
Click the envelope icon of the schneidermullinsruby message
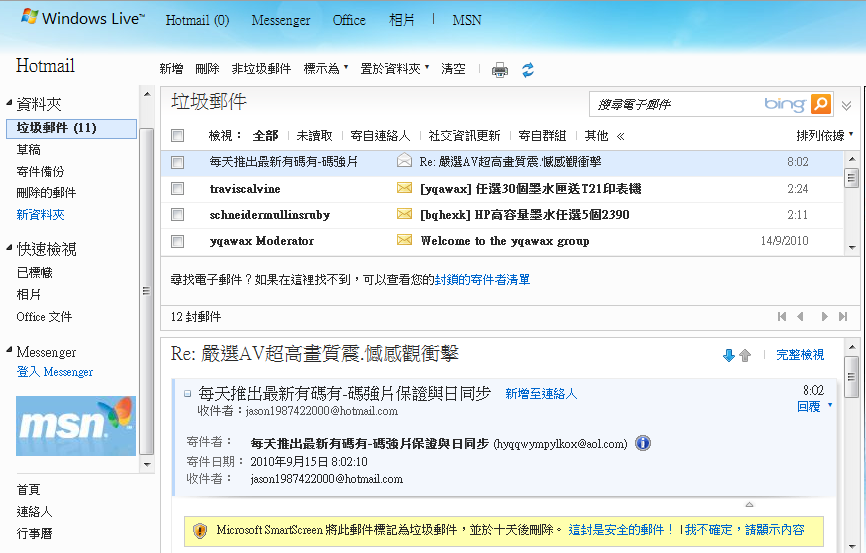point(404,214)
